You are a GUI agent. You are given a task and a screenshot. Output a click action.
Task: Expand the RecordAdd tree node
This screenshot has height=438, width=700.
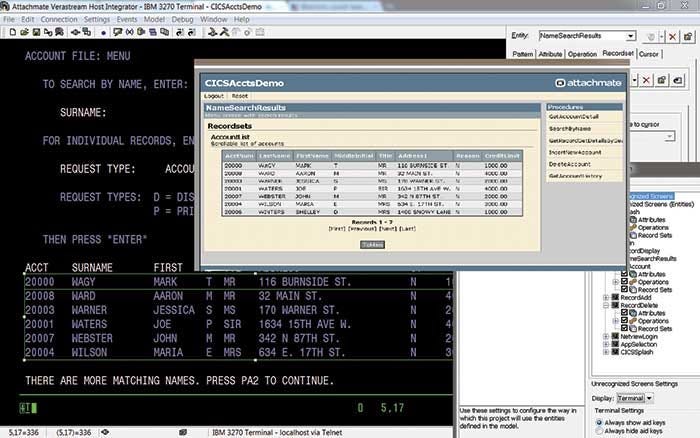606,297
